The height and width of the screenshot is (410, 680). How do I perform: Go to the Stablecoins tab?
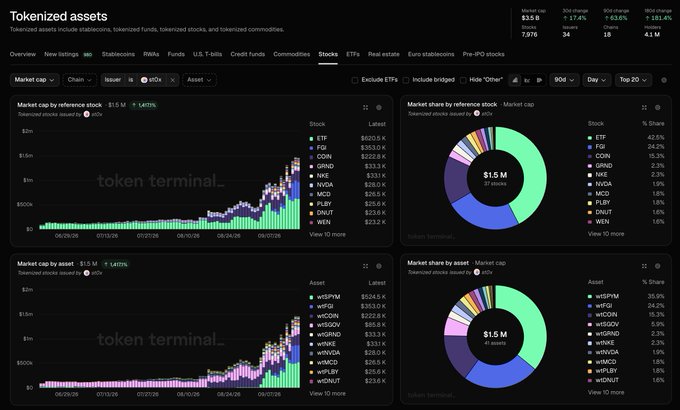tap(118, 54)
